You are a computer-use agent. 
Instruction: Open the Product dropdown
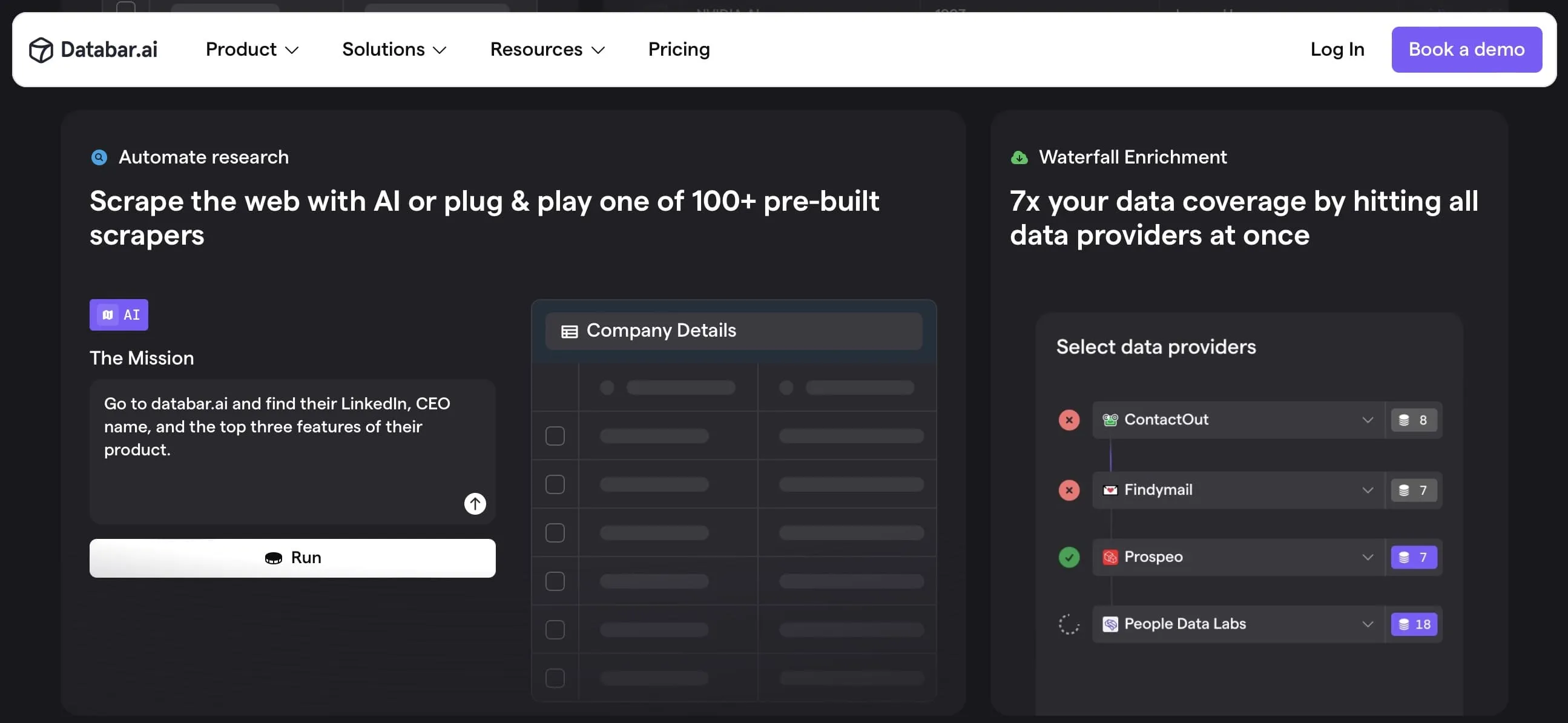pos(251,49)
